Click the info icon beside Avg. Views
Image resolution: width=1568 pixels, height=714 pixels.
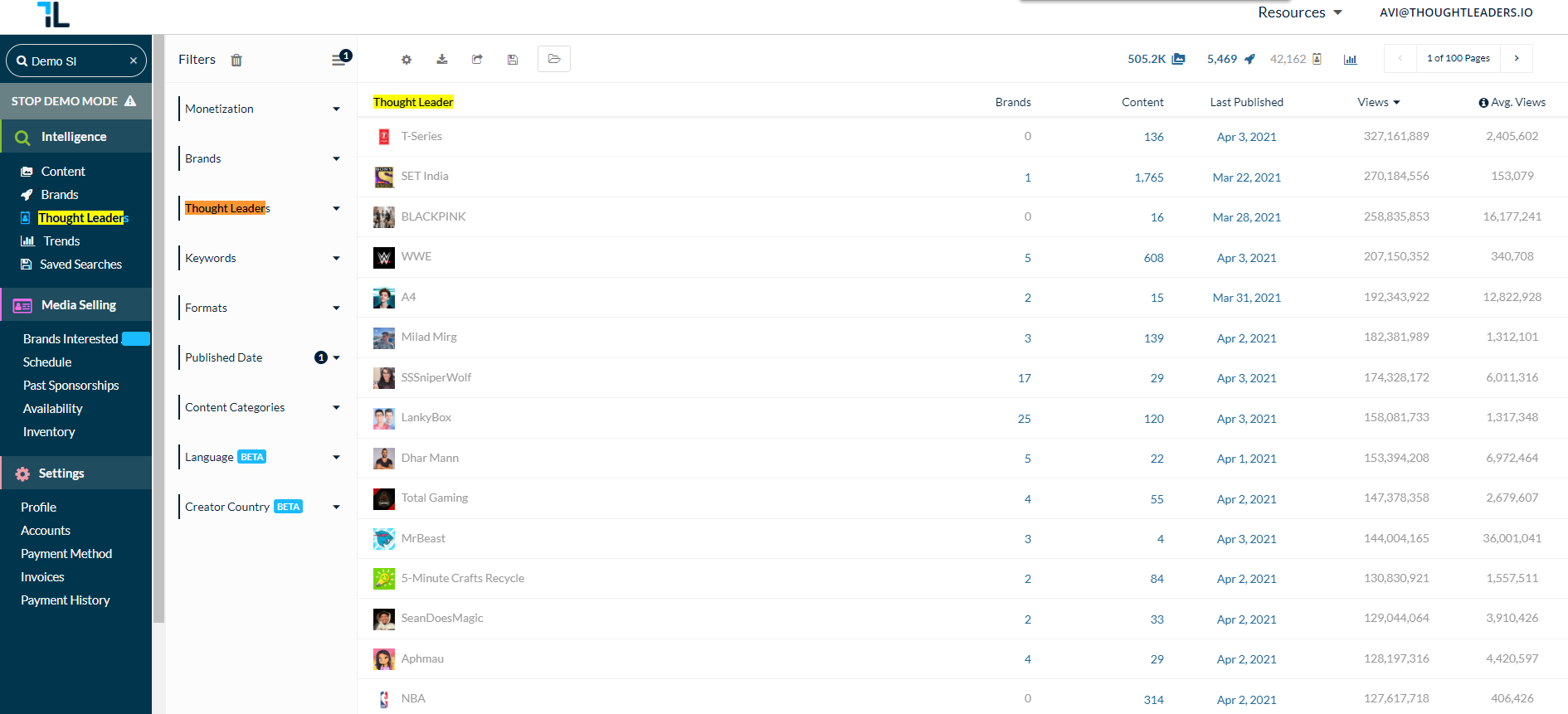click(1483, 103)
